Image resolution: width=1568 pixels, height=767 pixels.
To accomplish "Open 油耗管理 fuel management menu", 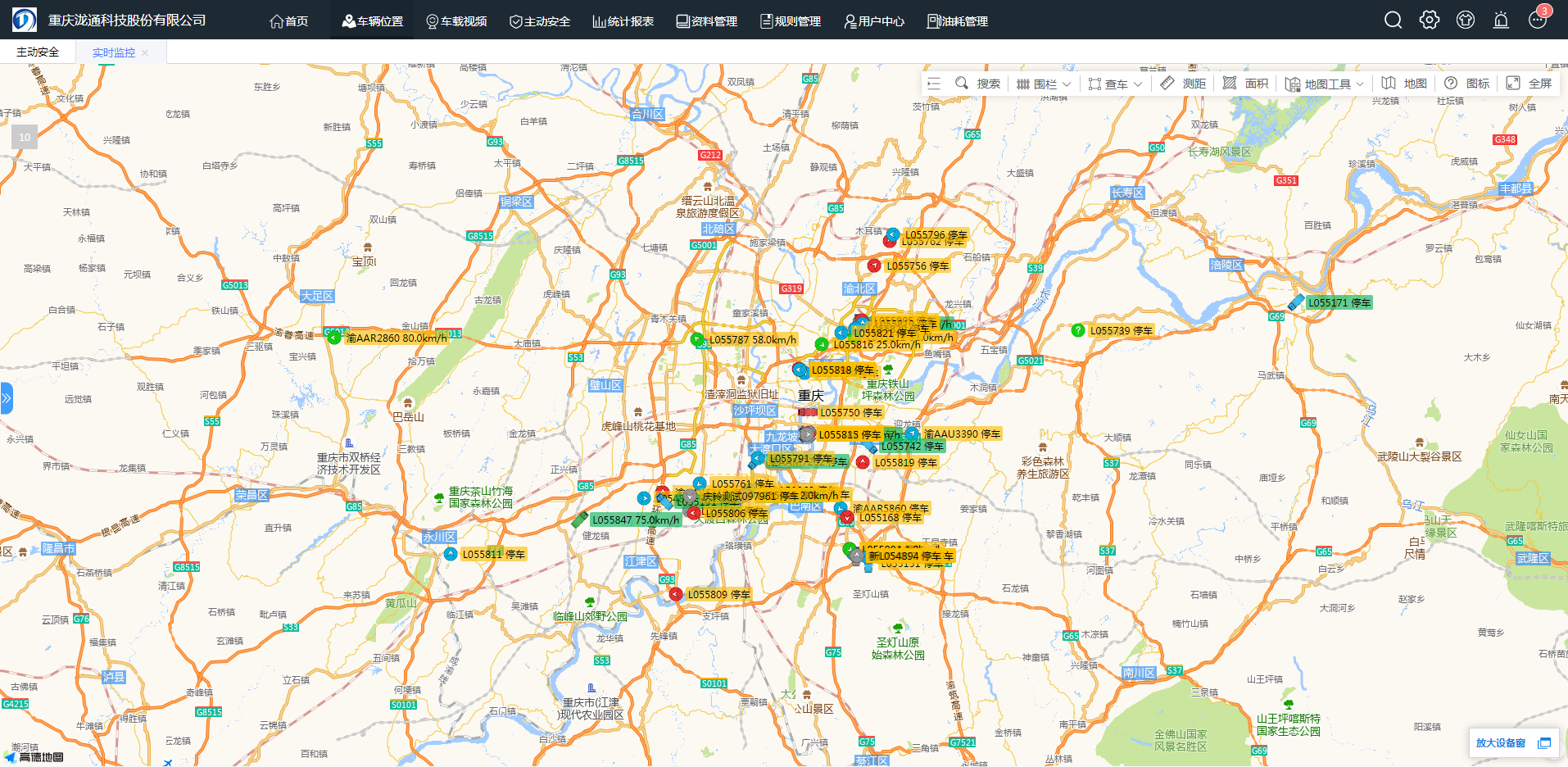I will [x=958, y=20].
